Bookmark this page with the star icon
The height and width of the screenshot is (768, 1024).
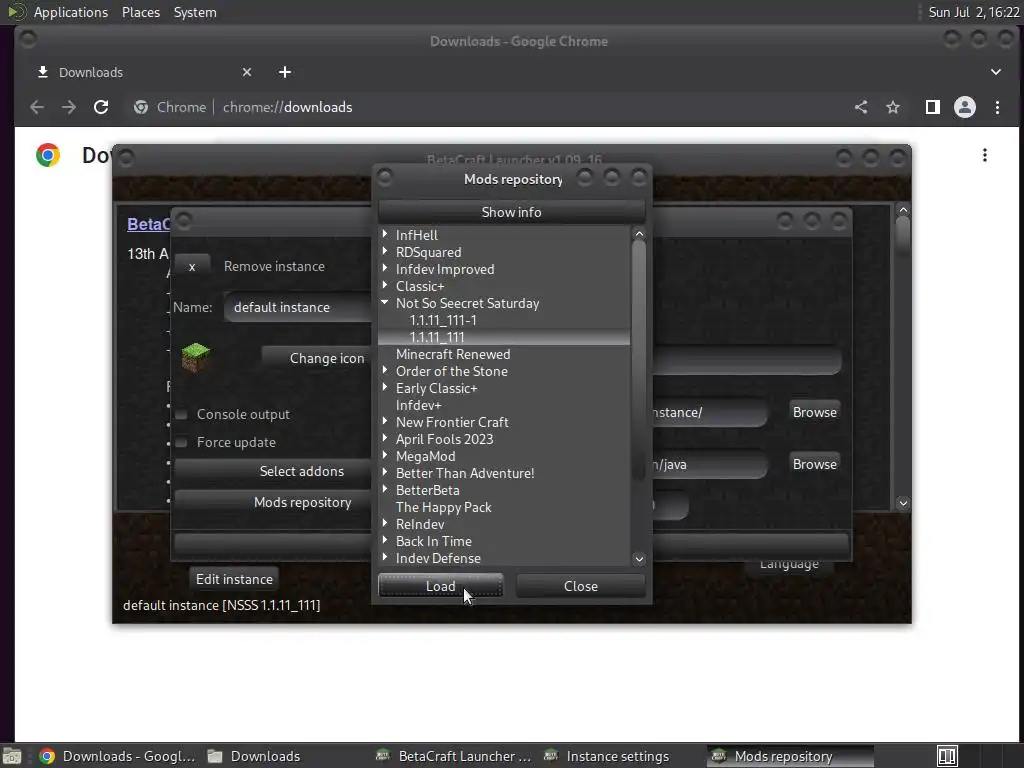[x=893, y=107]
